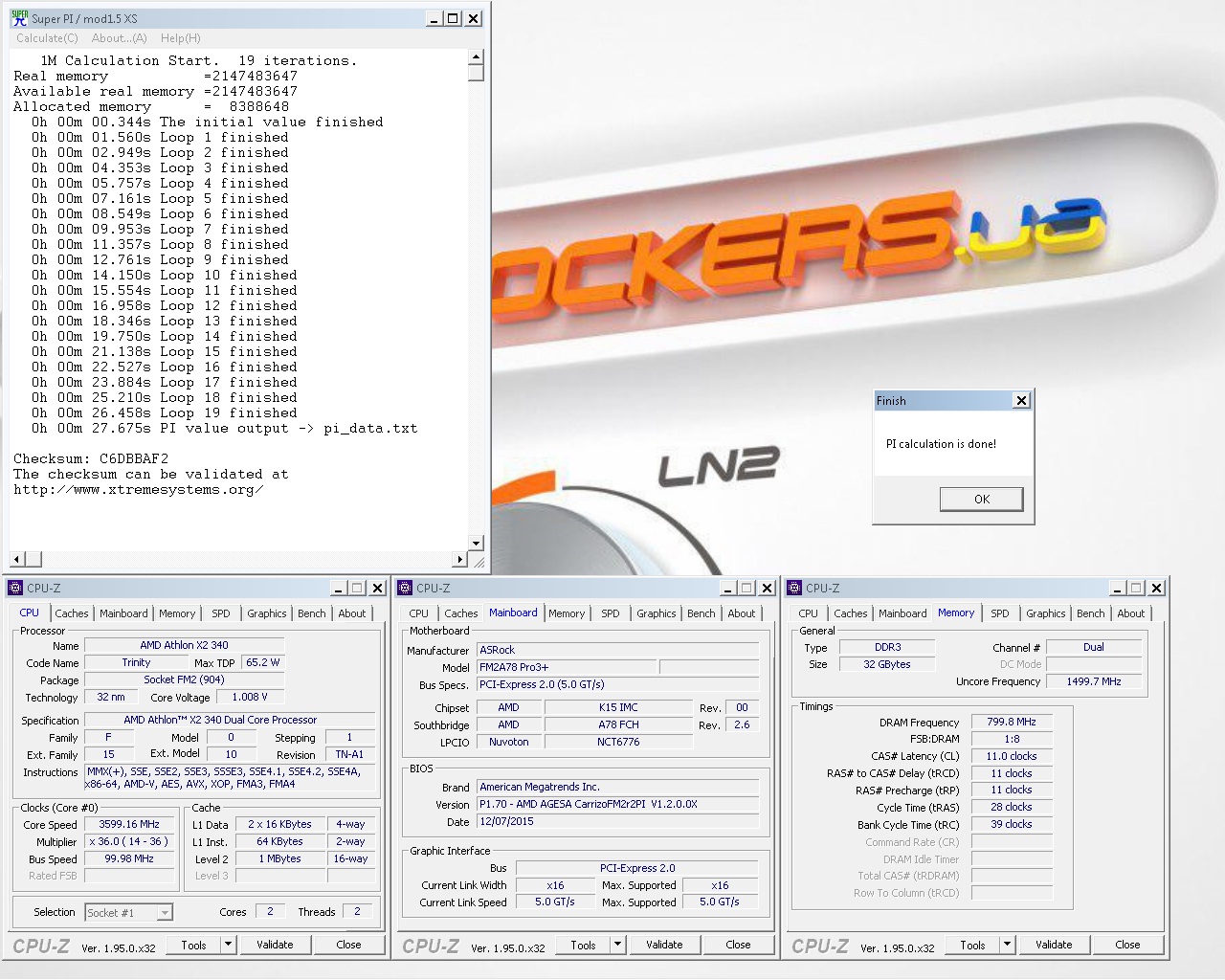The height and width of the screenshot is (980, 1225).
Task: Open CPU tab in middle CPU-Z window
Action: [419, 613]
